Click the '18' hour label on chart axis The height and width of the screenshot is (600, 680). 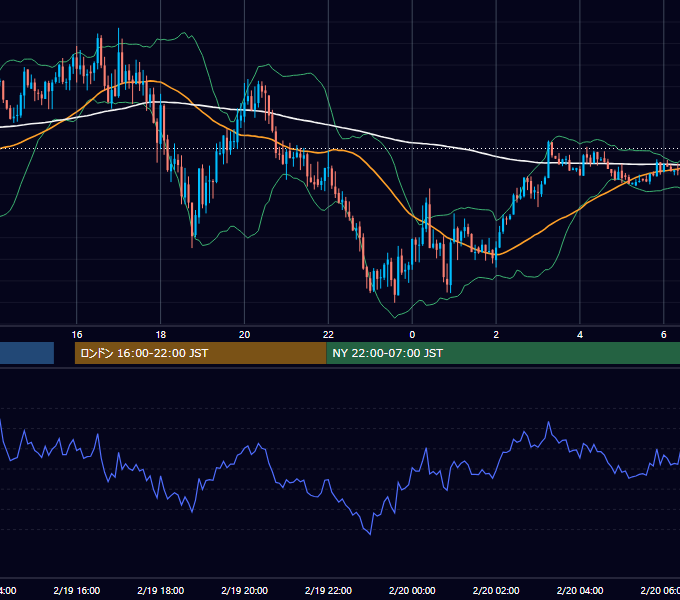160,334
